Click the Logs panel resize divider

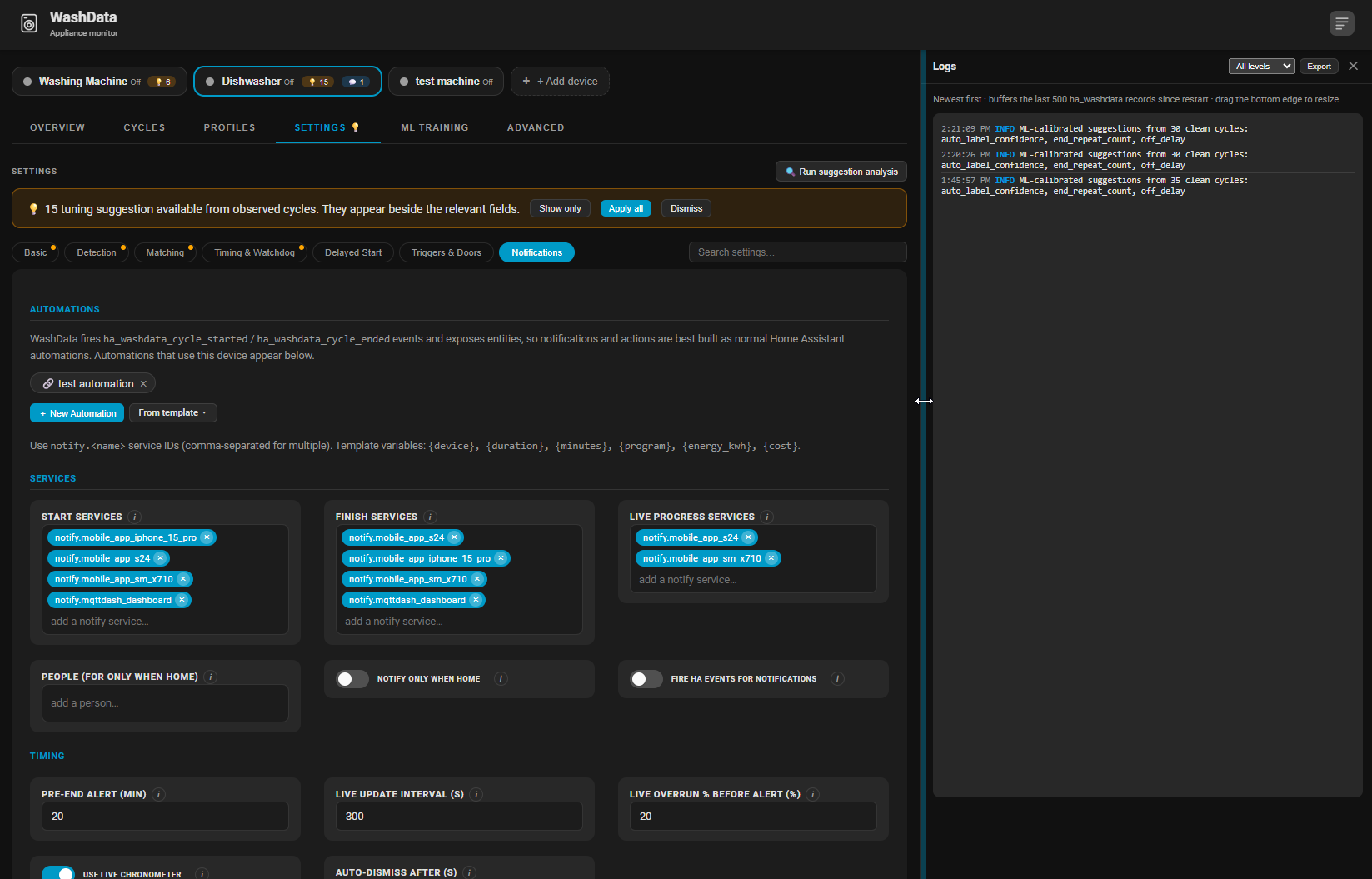(x=924, y=464)
